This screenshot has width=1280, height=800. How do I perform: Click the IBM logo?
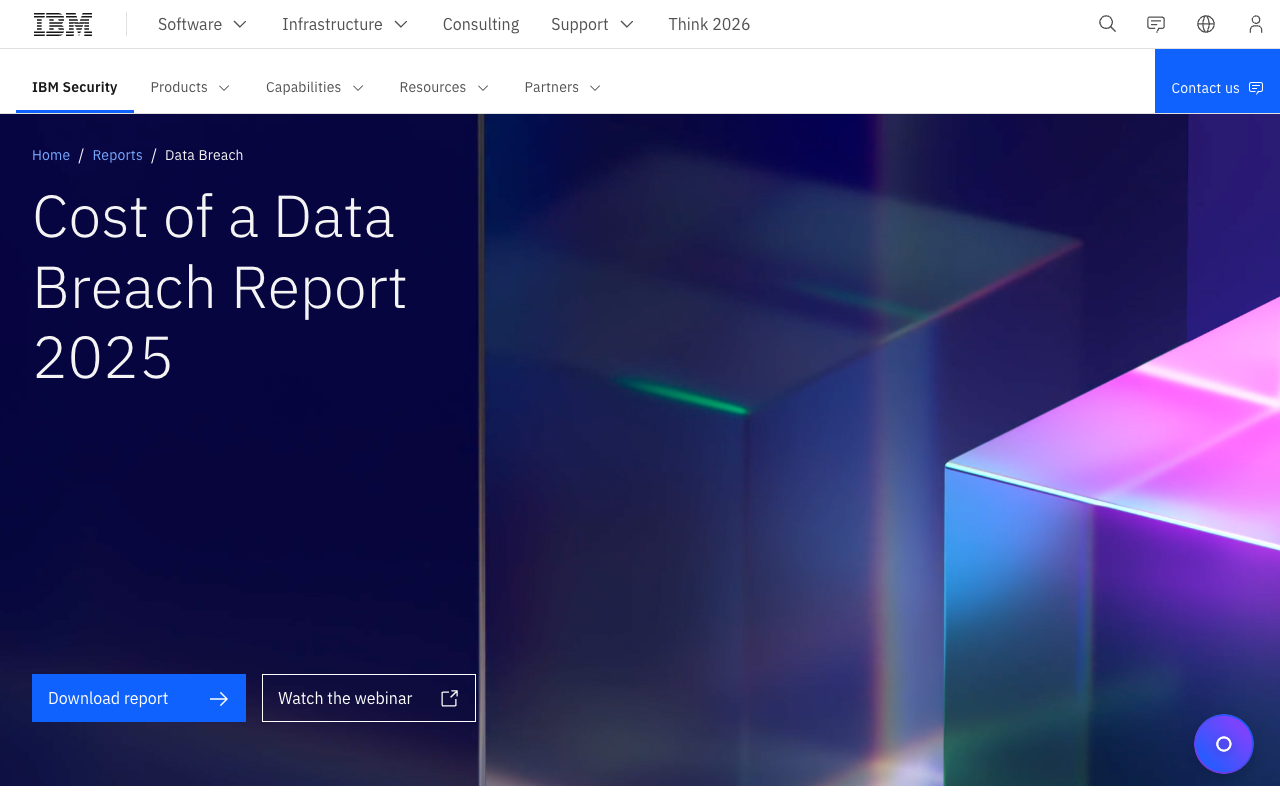tap(63, 24)
